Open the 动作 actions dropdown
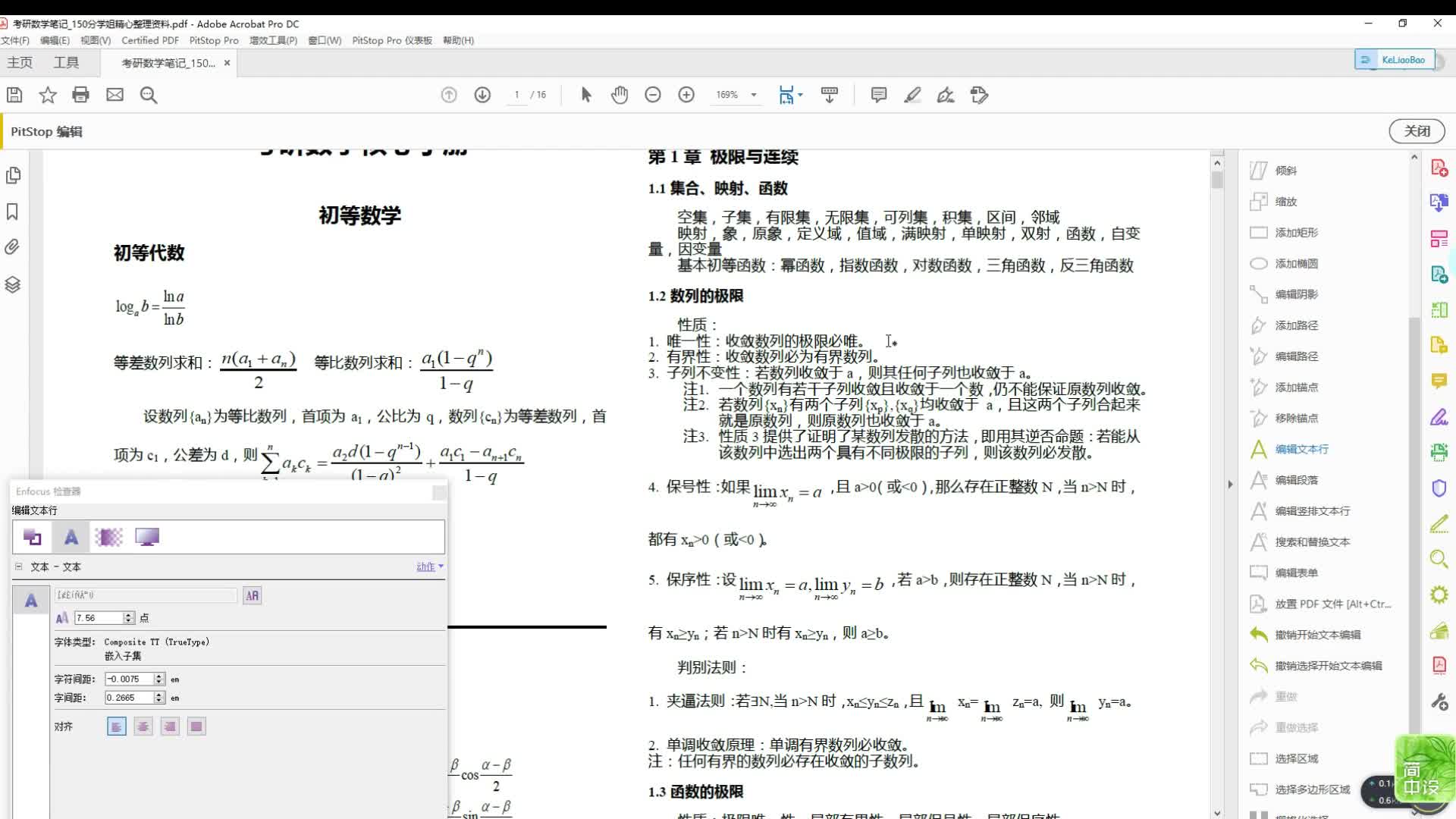The height and width of the screenshot is (819, 1456). [428, 566]
